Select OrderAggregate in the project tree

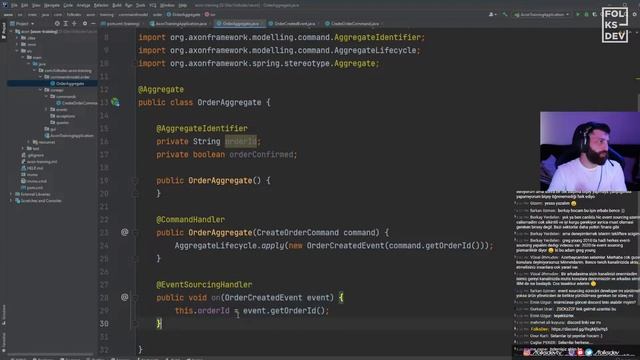tap(69, 84)
